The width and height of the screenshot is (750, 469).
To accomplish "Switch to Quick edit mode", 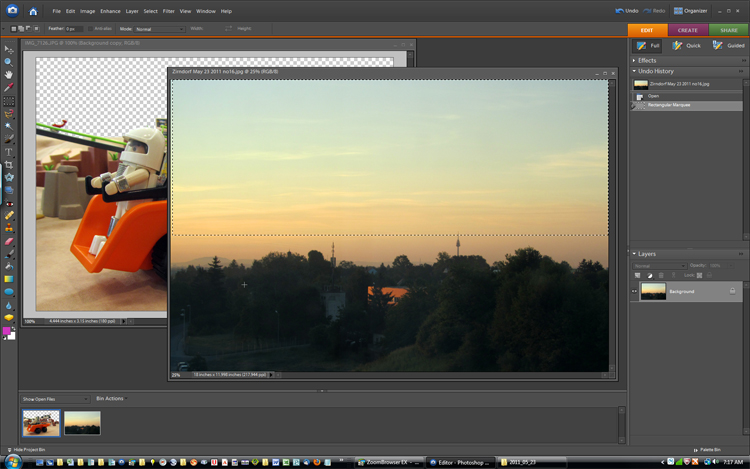I will click(x=687, y=45).
